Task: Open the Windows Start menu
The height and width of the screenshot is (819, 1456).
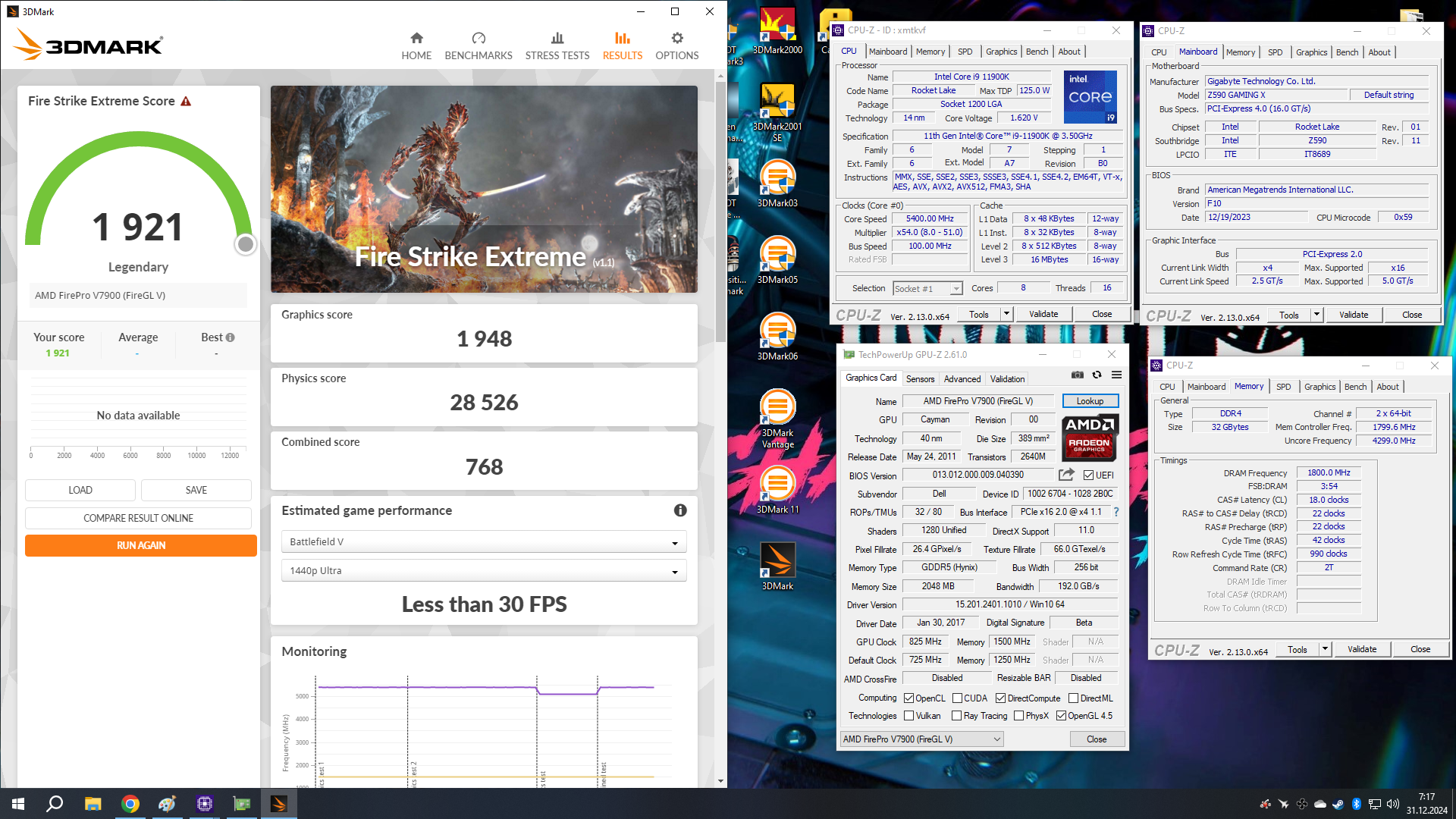Action: point(18,804)
